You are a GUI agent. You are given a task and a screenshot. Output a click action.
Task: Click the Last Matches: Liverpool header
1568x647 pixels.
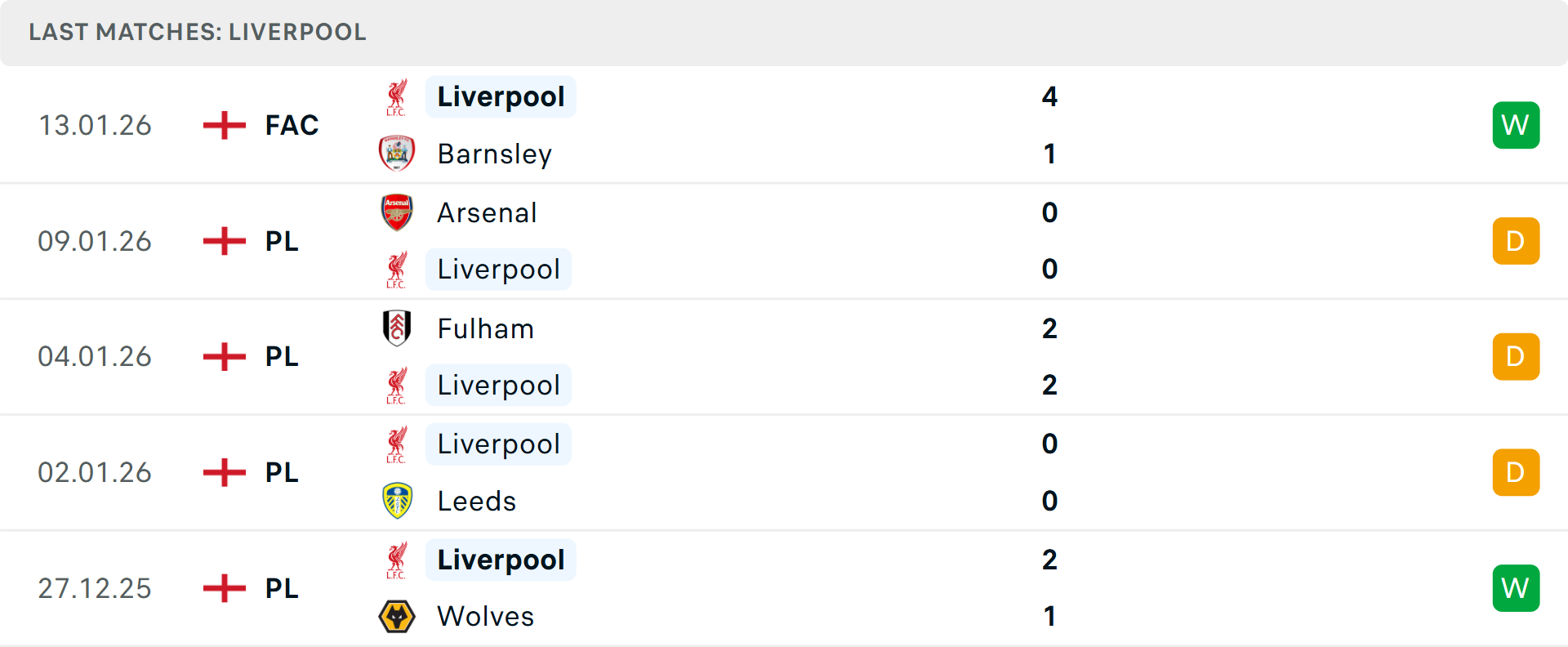(198, 32)
